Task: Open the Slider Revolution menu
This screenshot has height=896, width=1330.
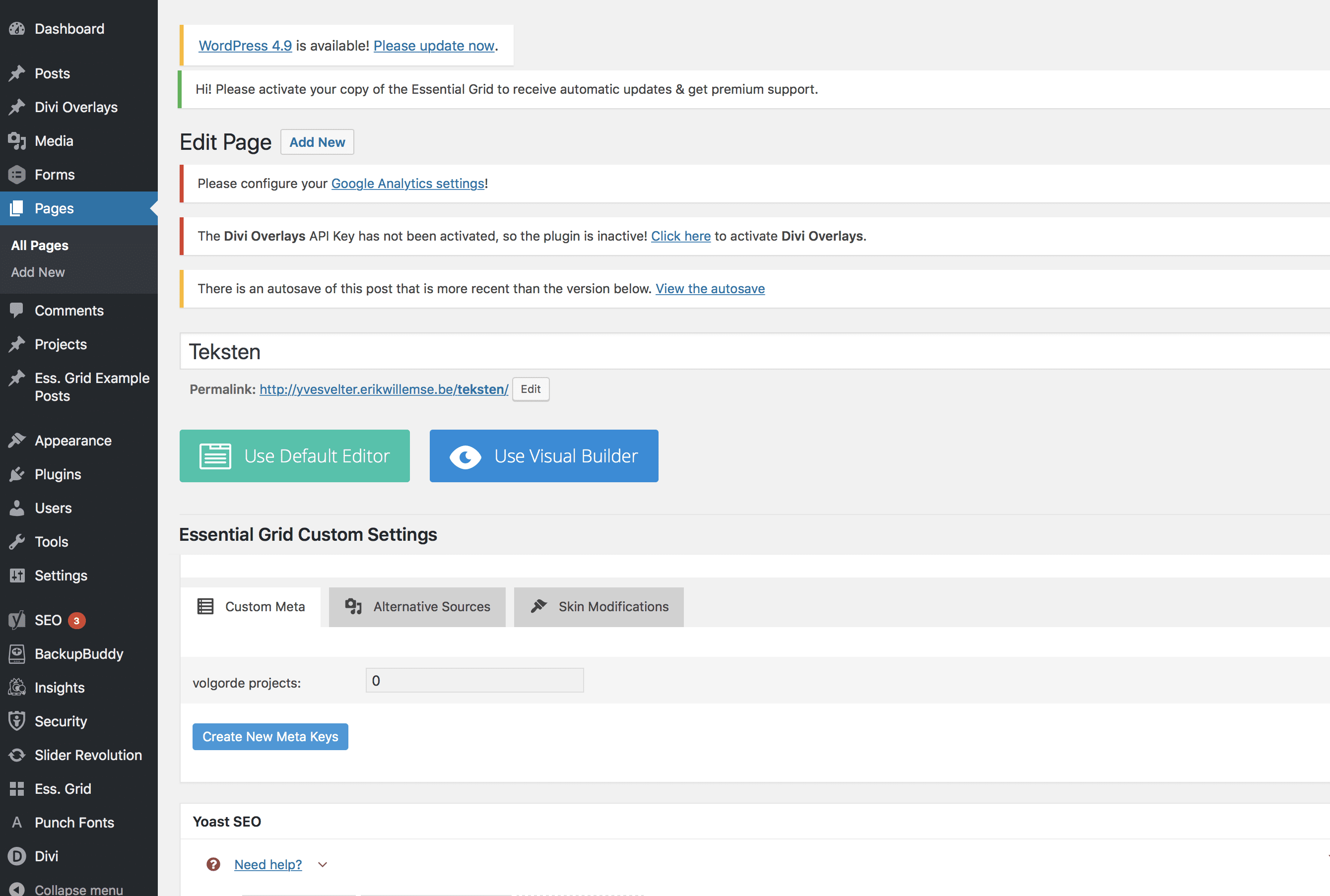Action: pos(79,755)
